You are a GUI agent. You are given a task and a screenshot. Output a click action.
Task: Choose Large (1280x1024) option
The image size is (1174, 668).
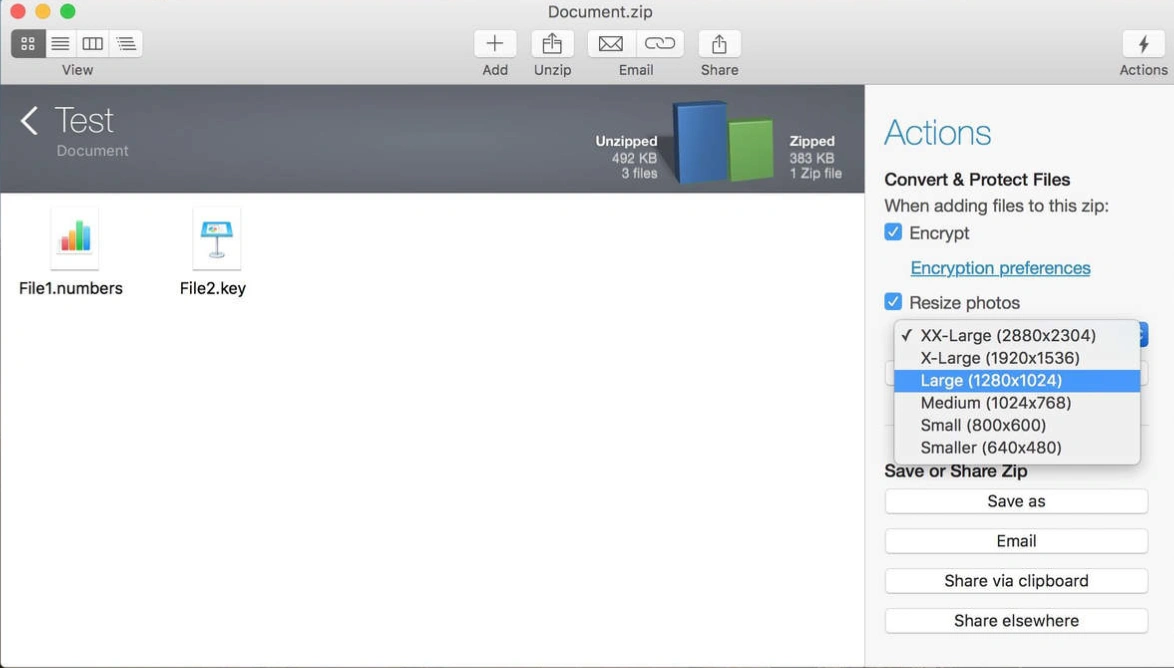[x=1017, y=380]
